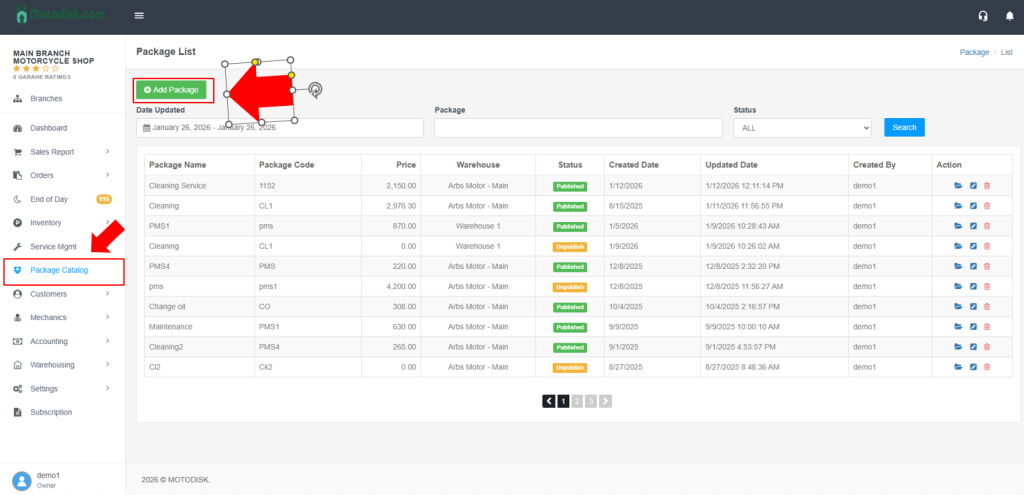The image size is (1024, 495).
Task: Click the delete icon for Cl2 package
Action: [x=987, y=367]
